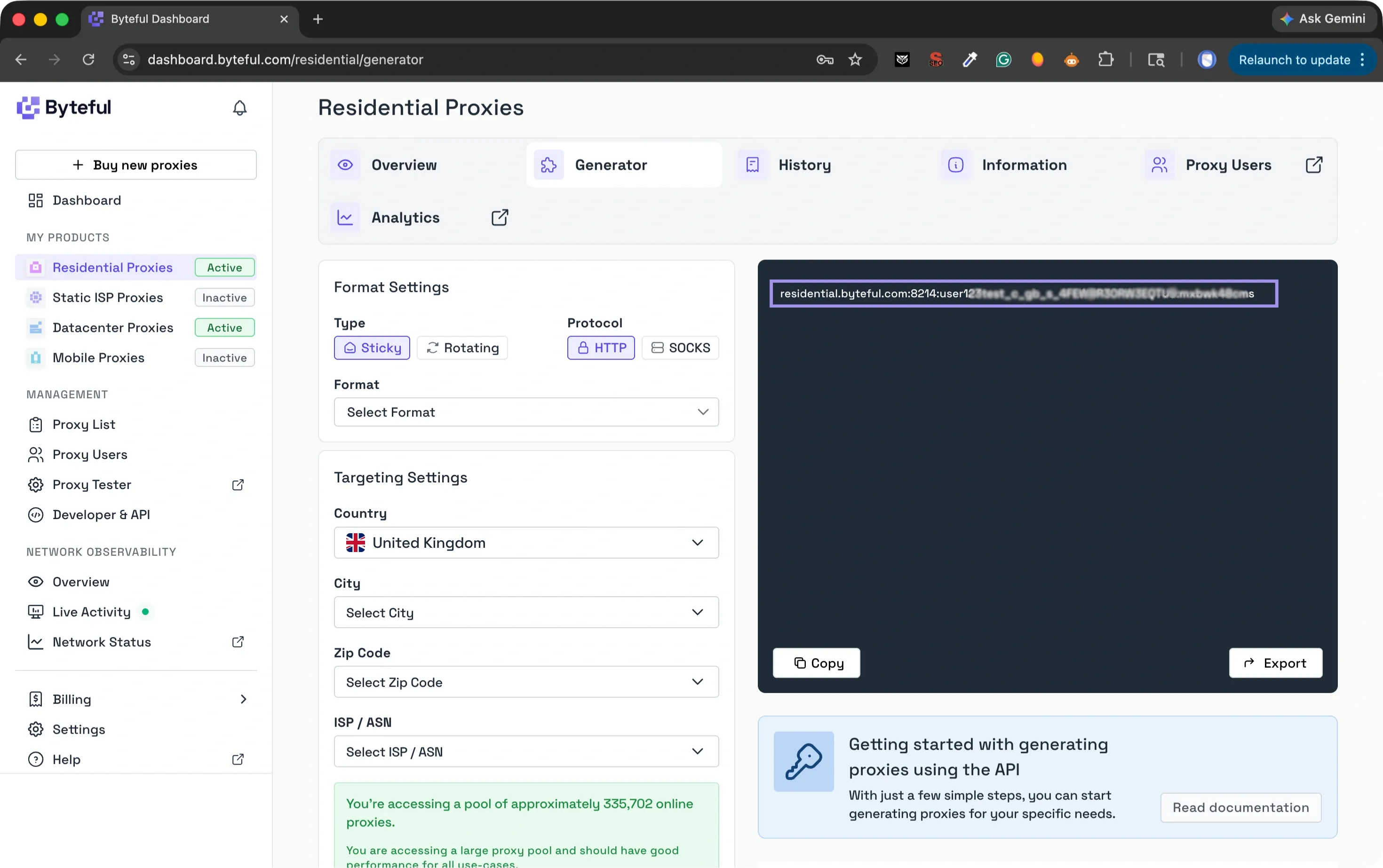
Task: Choose the HTTP protocol
Action: click(x=601, y=348)
